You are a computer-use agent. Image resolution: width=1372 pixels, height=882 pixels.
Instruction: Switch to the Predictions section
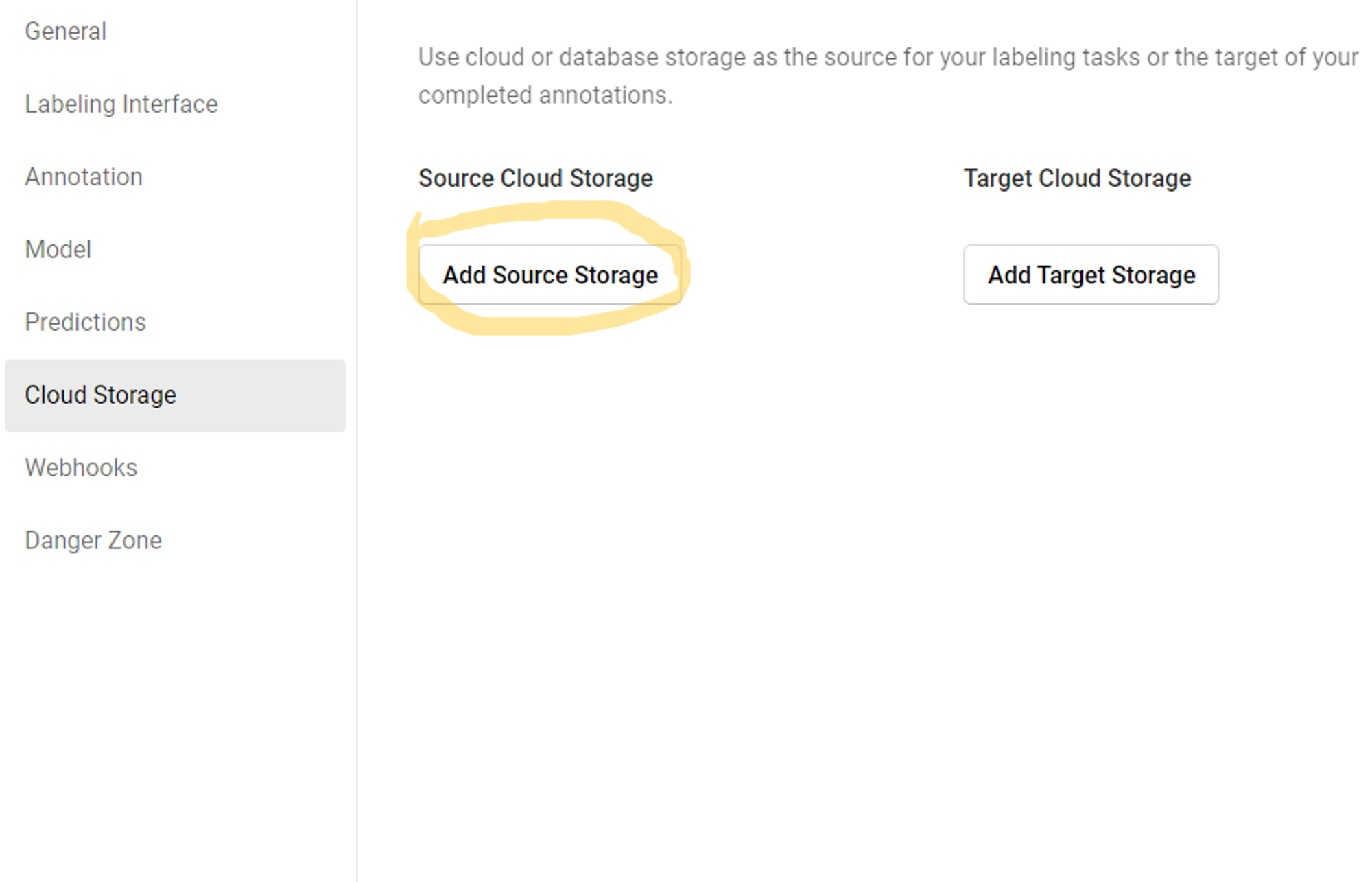(x=86, y=323)
